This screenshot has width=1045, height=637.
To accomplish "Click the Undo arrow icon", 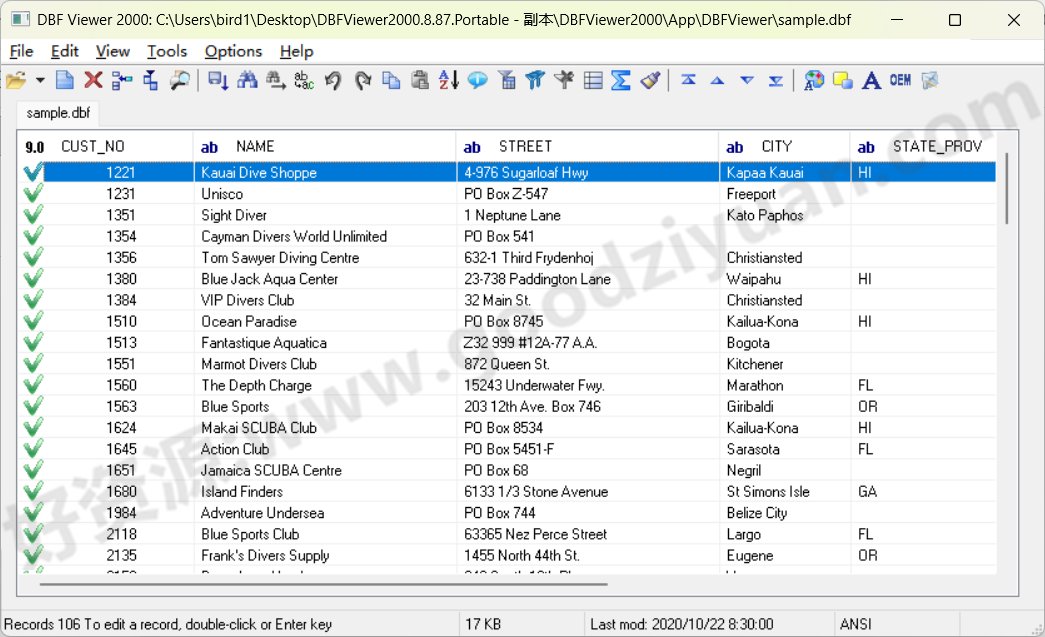I will (333, 81).
